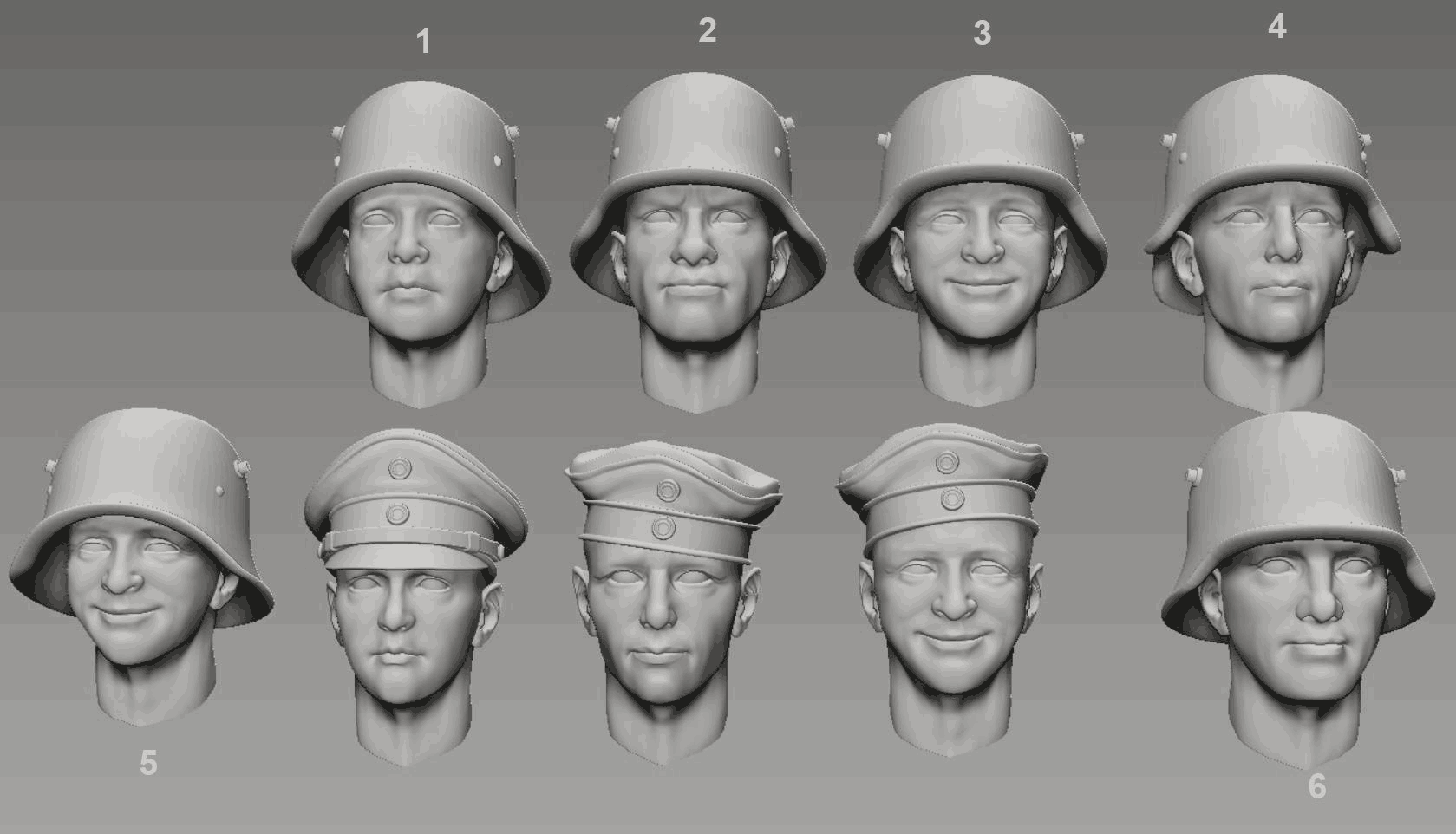Select the visor cap head with chinstrap
The width and height of the screenshot is (1456, 834).
[415, 598]
